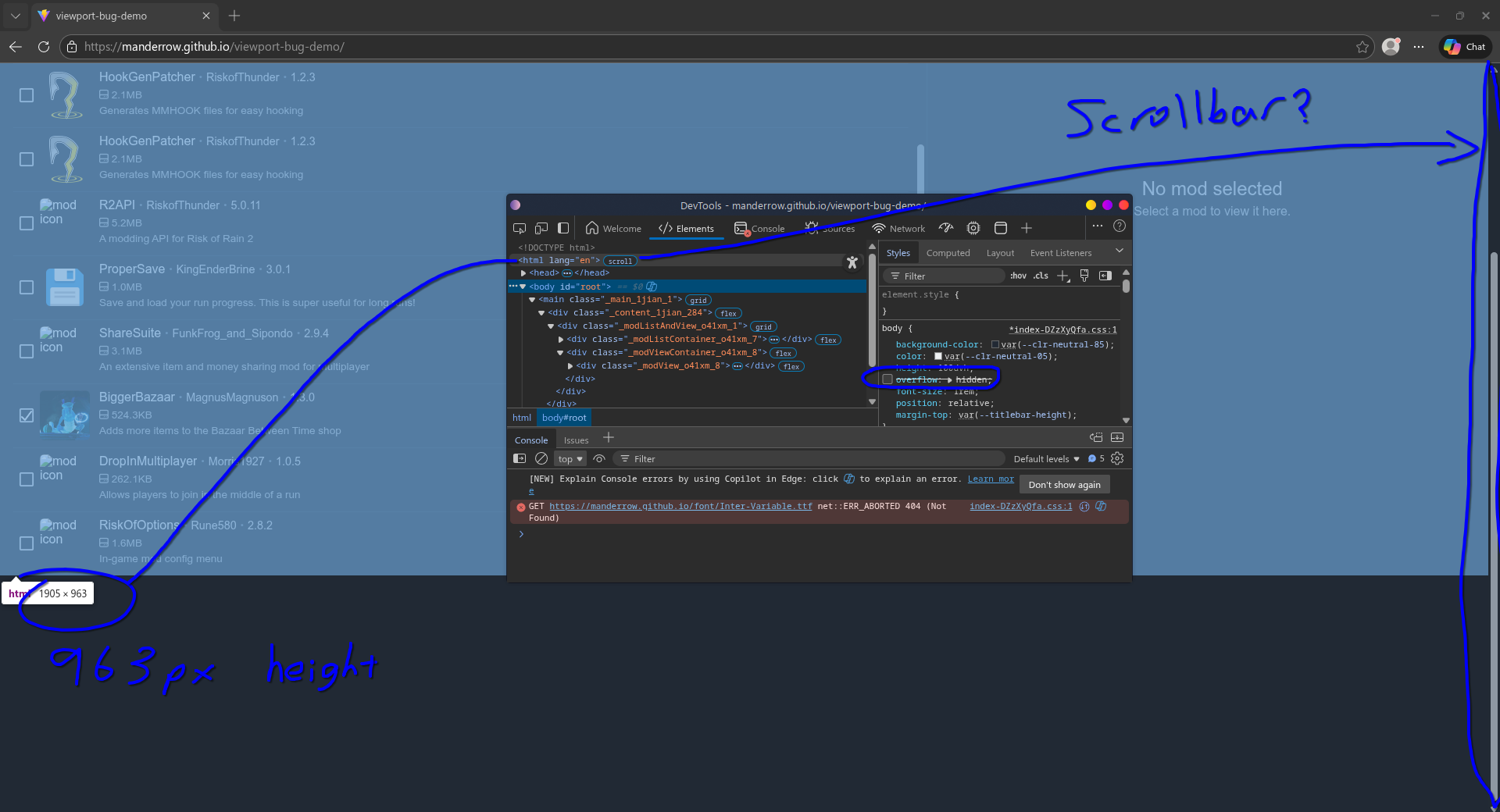Viewport: 1500px width, 812px height.
Task: Show console sidebar icon
Action: pos(520,458)
